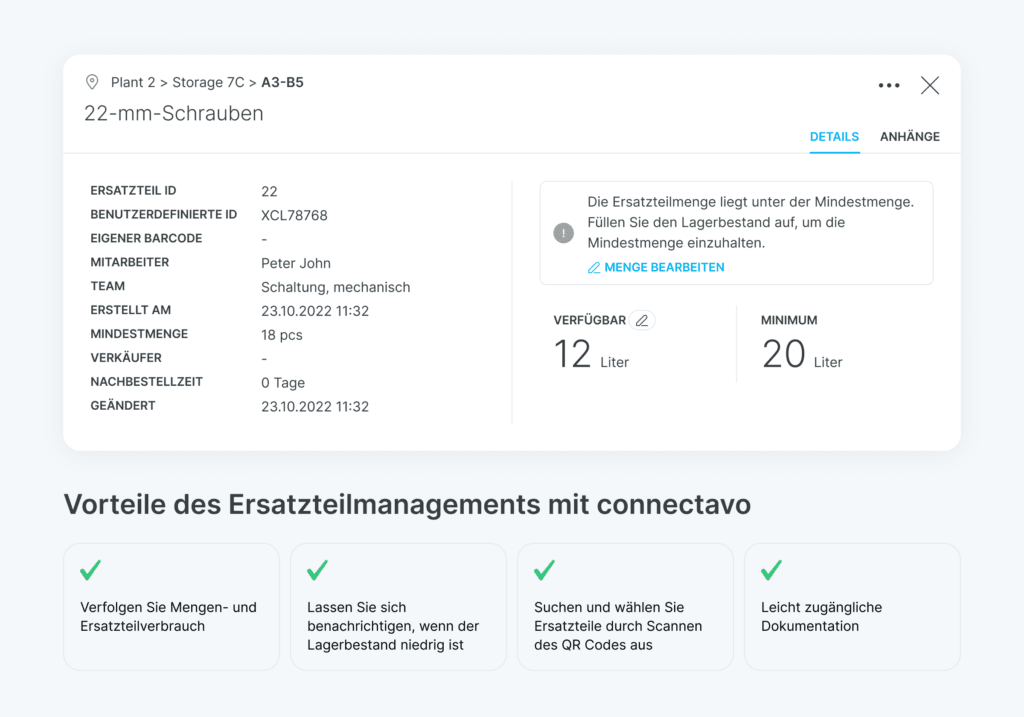Viewport: 1024px width, 717px height.
Task: Click the 22-mm-Schrauben title
Action: tap(174, 114)
